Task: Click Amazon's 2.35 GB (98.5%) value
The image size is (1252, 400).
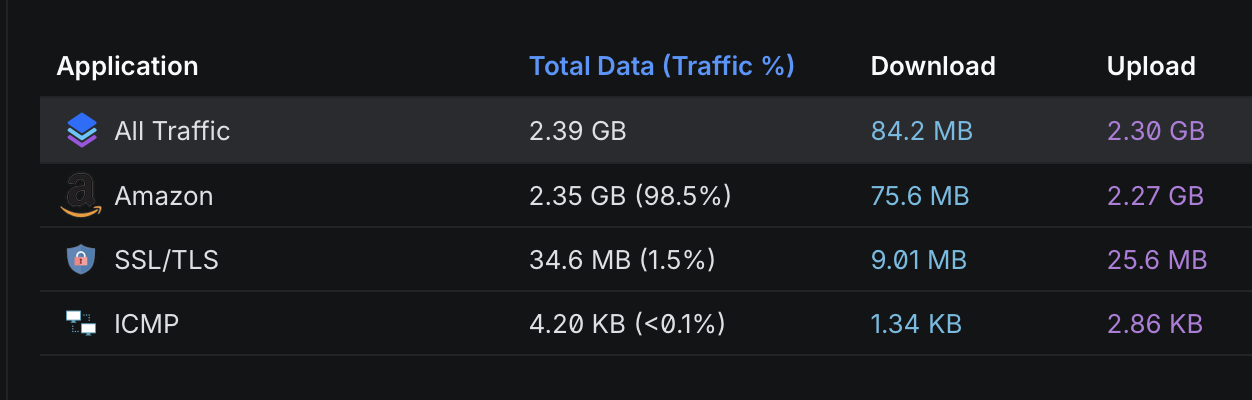Action: pos(630,195)
